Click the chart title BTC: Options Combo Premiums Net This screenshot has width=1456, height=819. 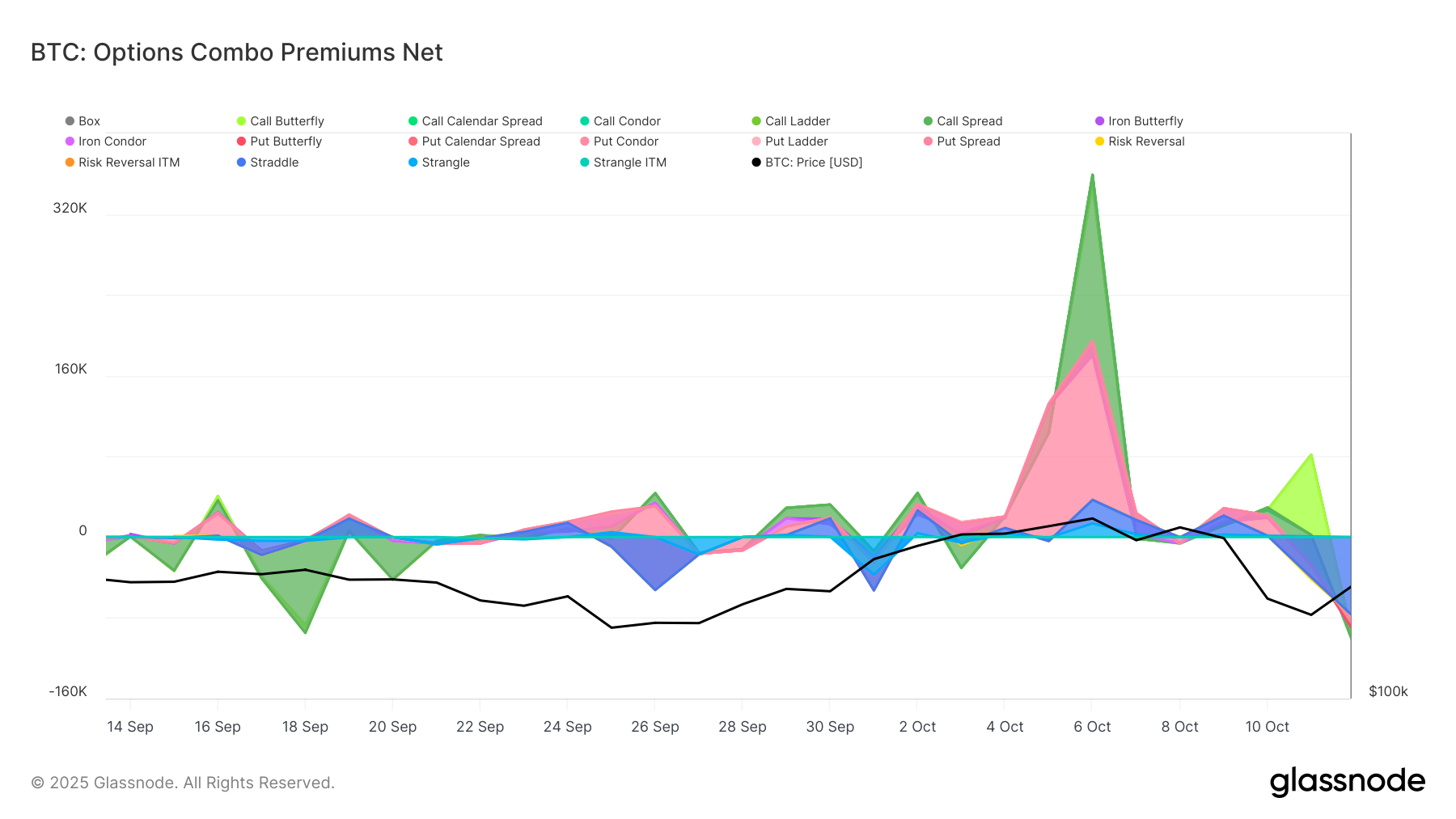(x=235, y=51)
